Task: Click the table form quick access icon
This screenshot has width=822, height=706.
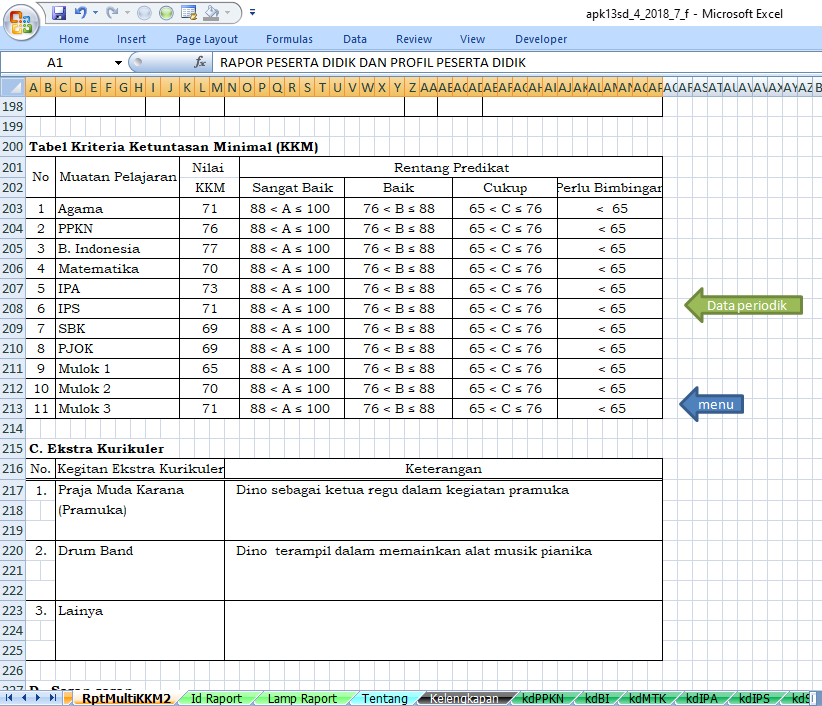Action: point(189,13)
